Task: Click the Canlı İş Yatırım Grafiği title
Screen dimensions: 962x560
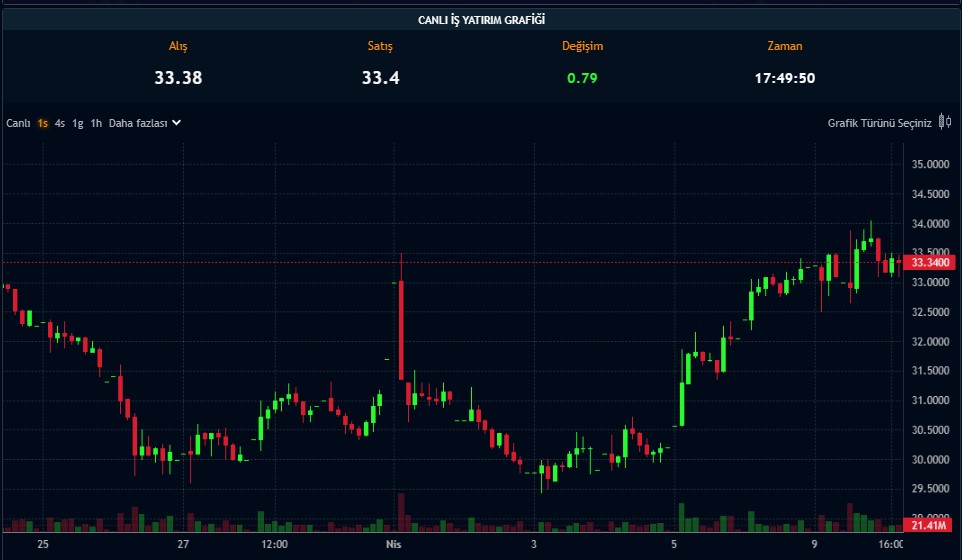Action: click(x=481, y=19)
